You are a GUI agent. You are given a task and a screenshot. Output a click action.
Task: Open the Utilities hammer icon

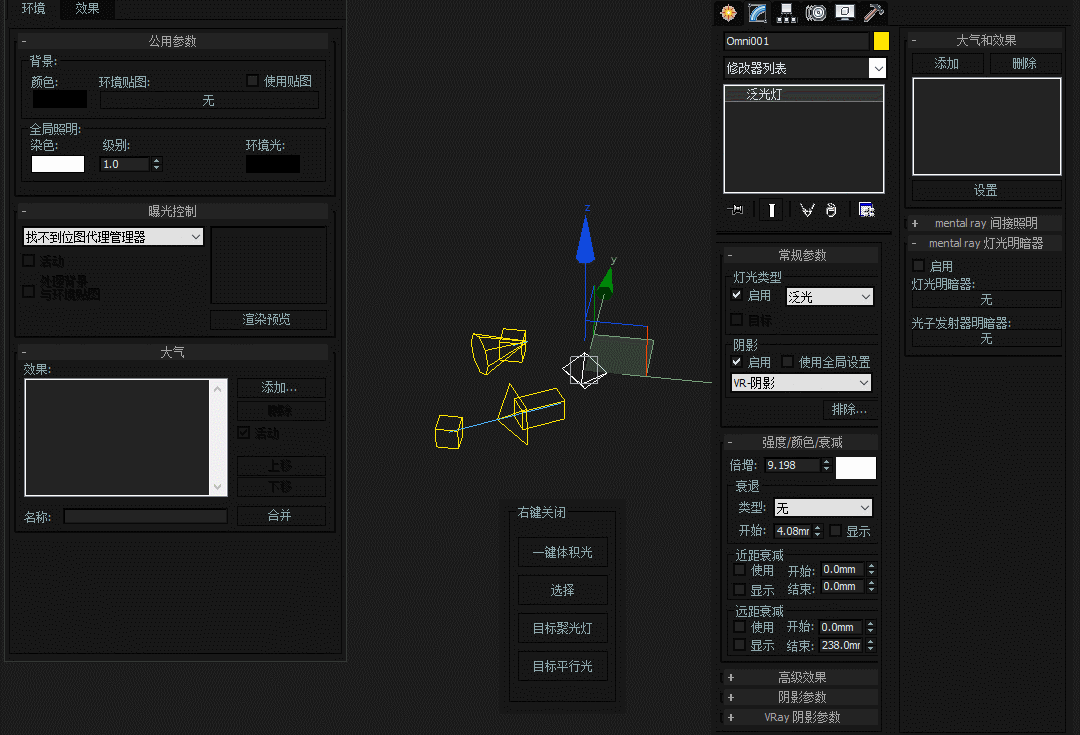pos(873,12)
